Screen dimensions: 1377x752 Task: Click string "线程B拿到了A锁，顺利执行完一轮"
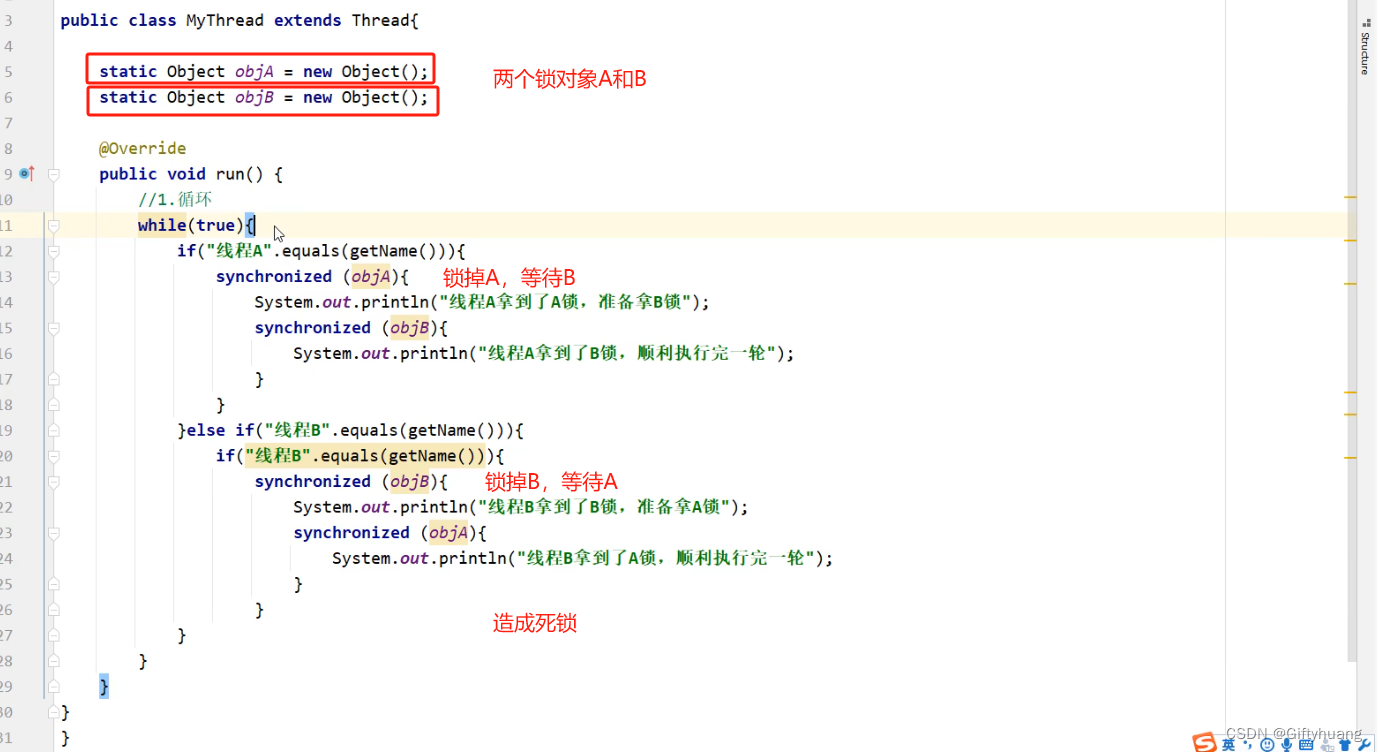pos(666,558)
